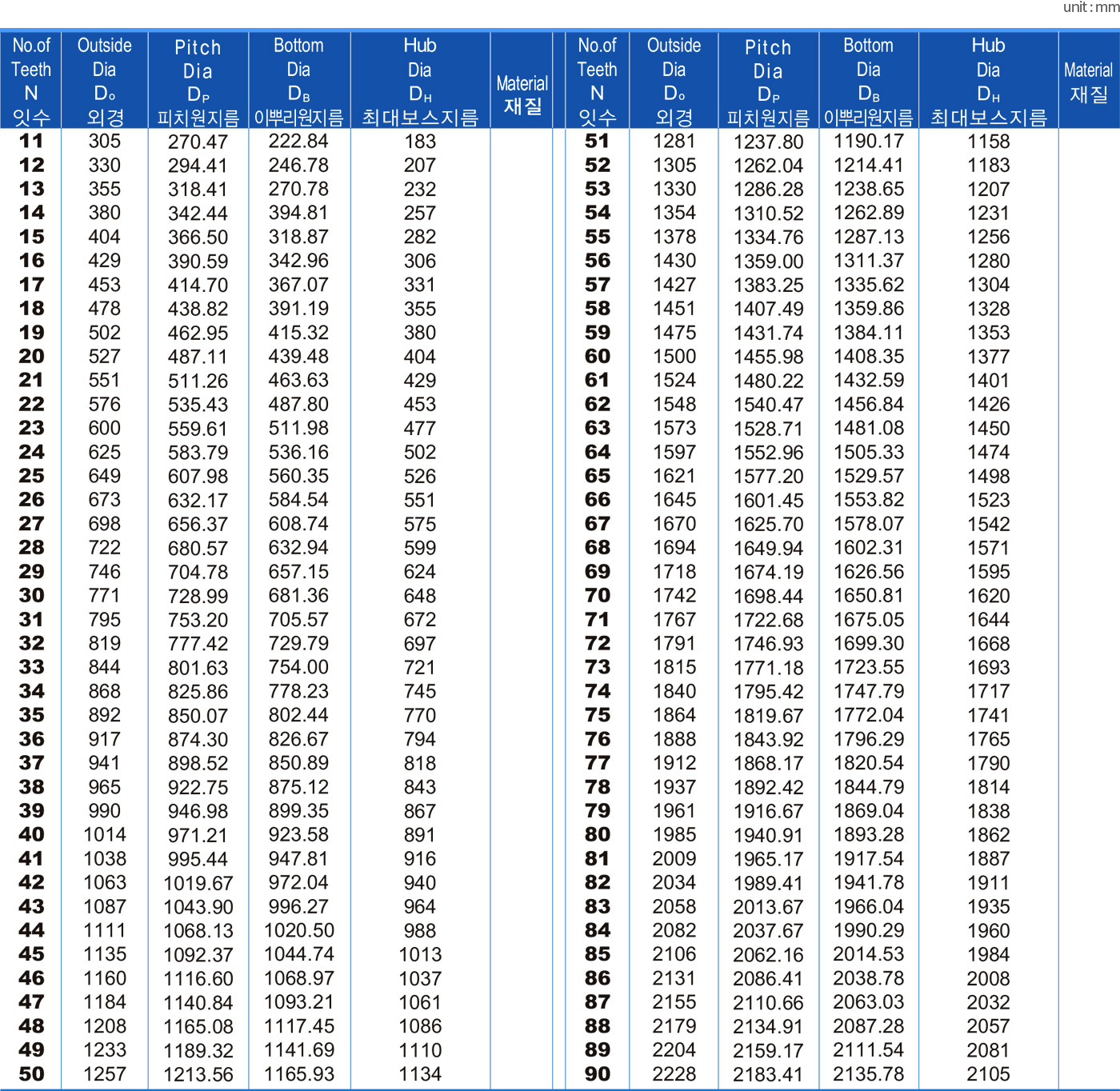Click bottom diameter value 608.74

299,524
